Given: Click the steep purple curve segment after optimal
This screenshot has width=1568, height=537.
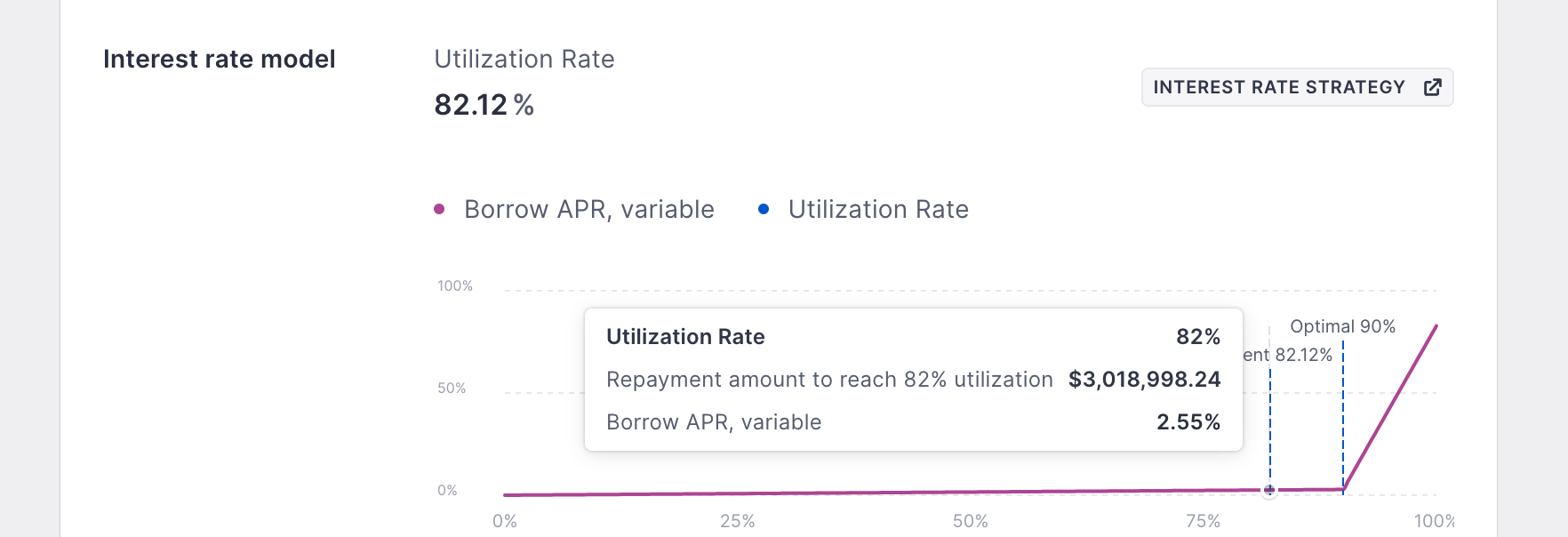Looking at the screenshot, I should coord(1390,407).
